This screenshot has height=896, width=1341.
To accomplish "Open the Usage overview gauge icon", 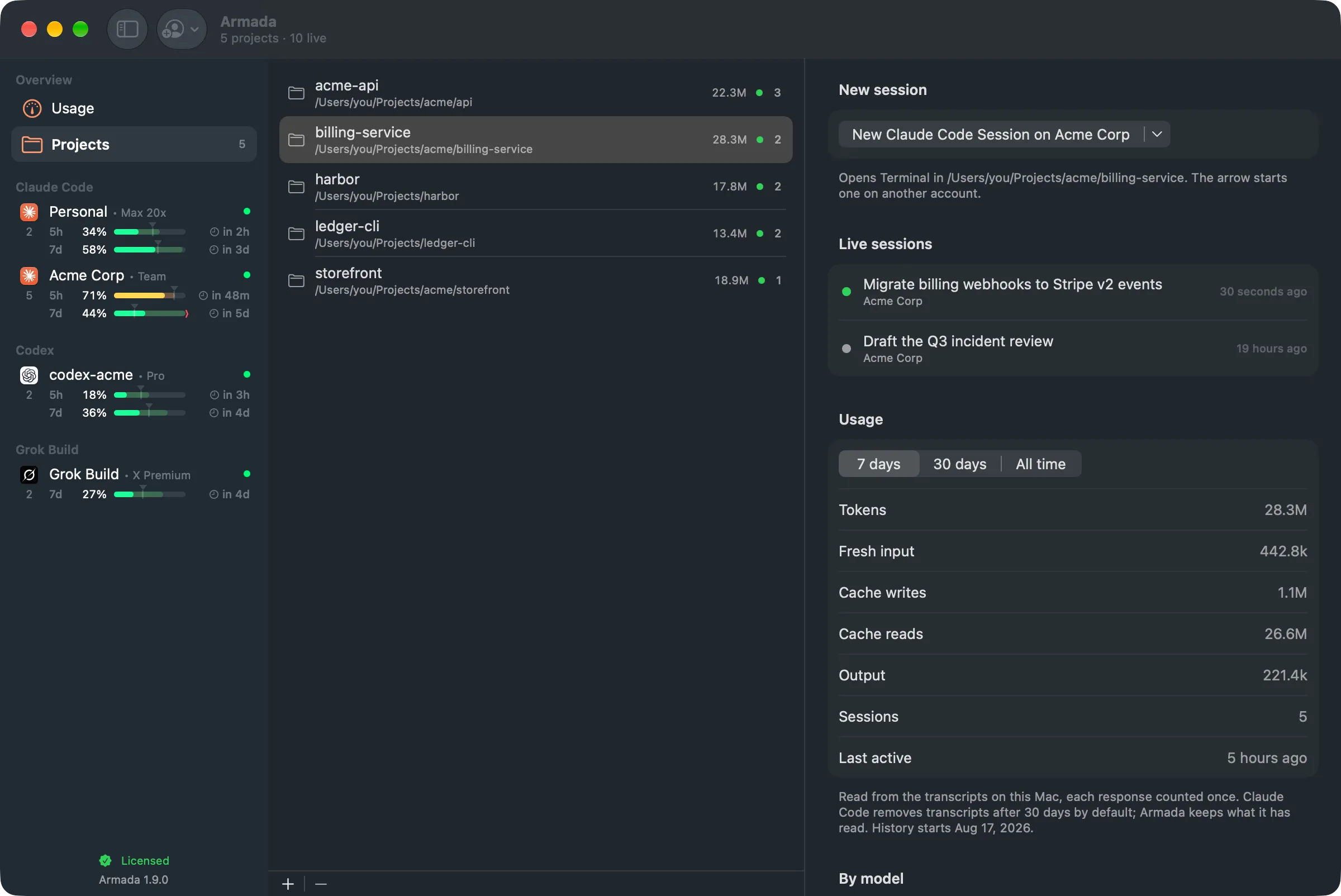I will click(32, 108).
